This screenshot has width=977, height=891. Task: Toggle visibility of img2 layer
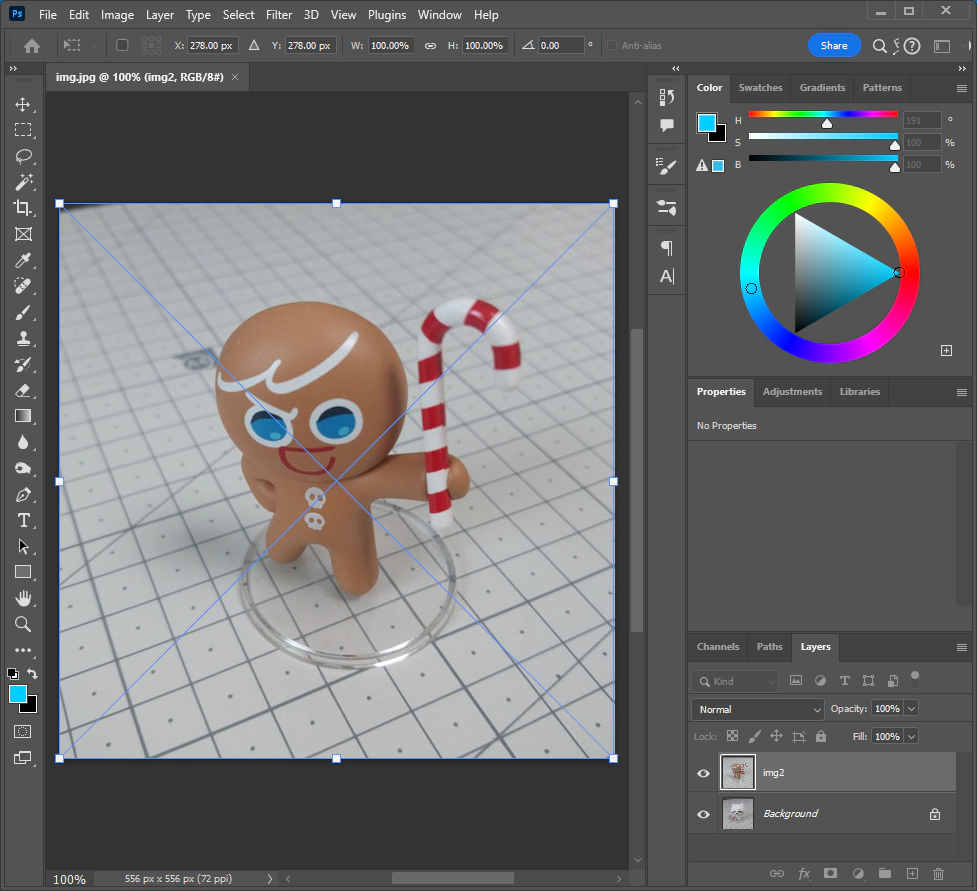[703, 773]
